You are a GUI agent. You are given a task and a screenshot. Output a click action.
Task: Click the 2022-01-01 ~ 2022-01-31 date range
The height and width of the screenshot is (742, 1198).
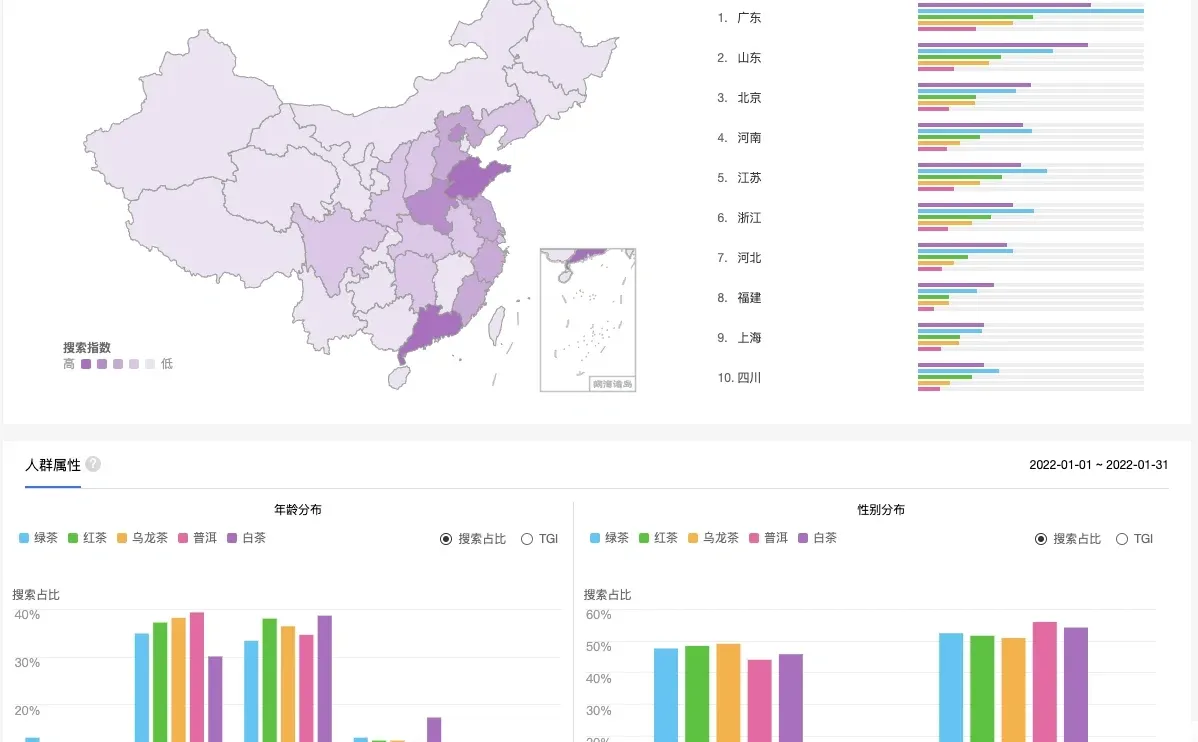point(1098,465)
